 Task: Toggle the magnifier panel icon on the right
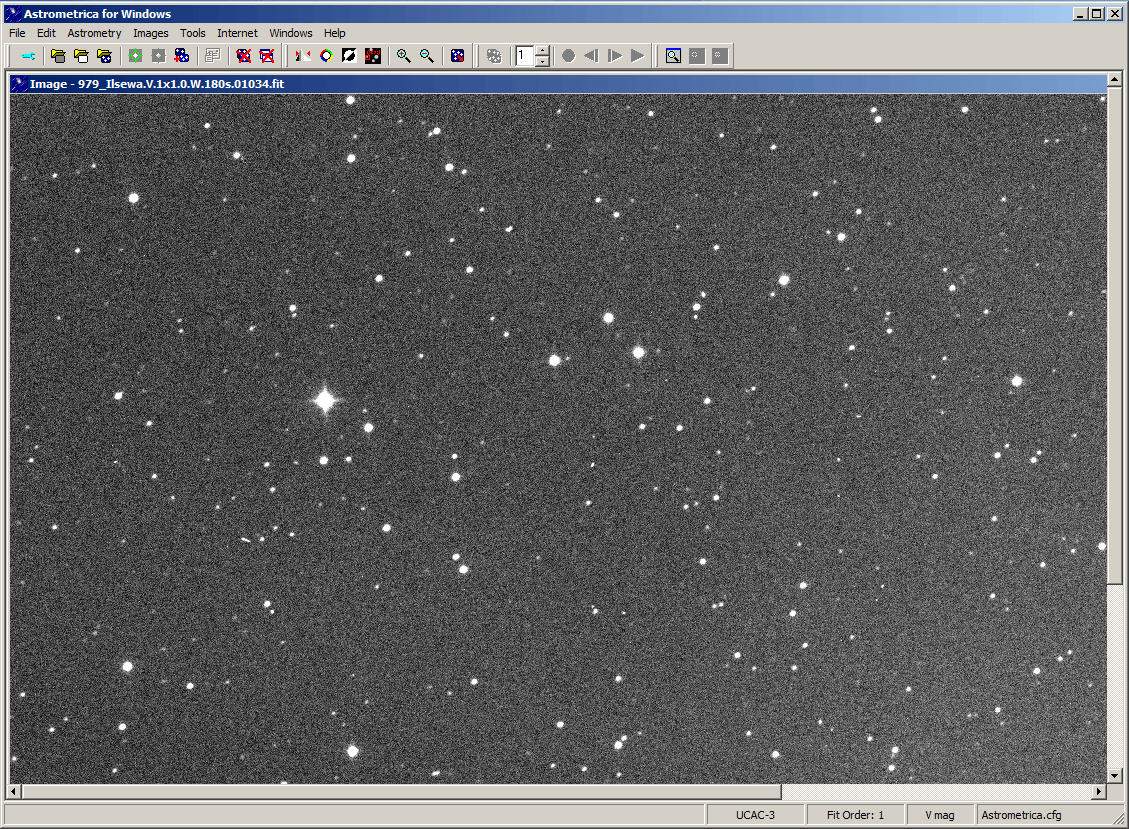(672, 55)
